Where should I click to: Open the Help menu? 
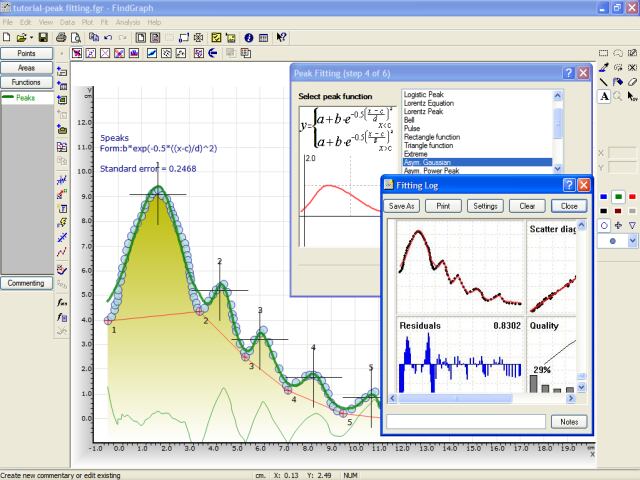click(x=154, y=22)
